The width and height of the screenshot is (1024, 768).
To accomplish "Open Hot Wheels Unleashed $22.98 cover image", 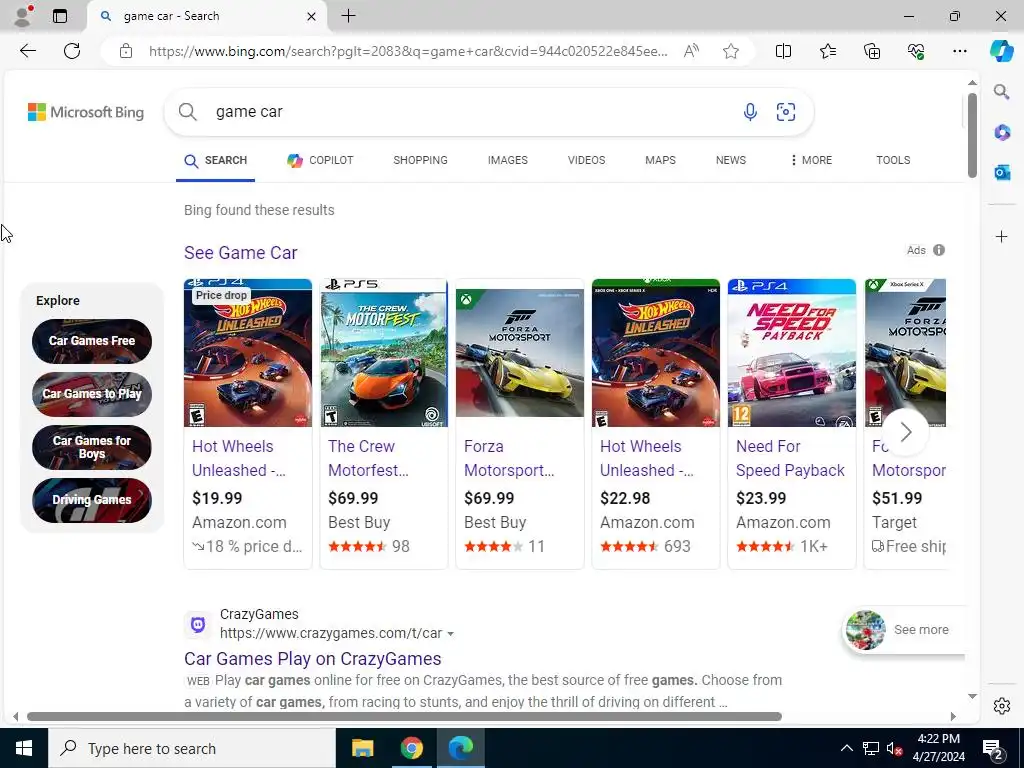I will (656, 353).
